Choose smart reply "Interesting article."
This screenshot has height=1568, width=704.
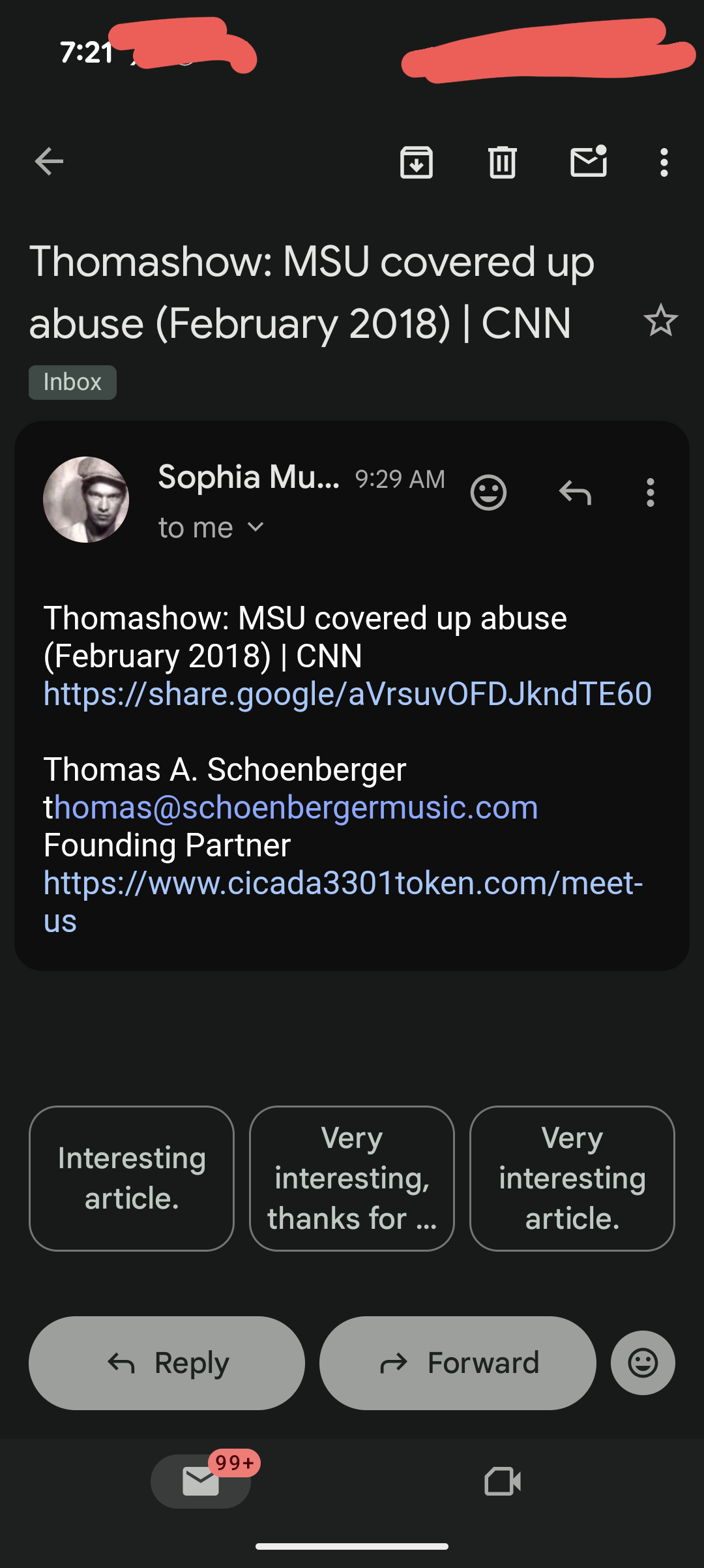[x=132, y=1179]
